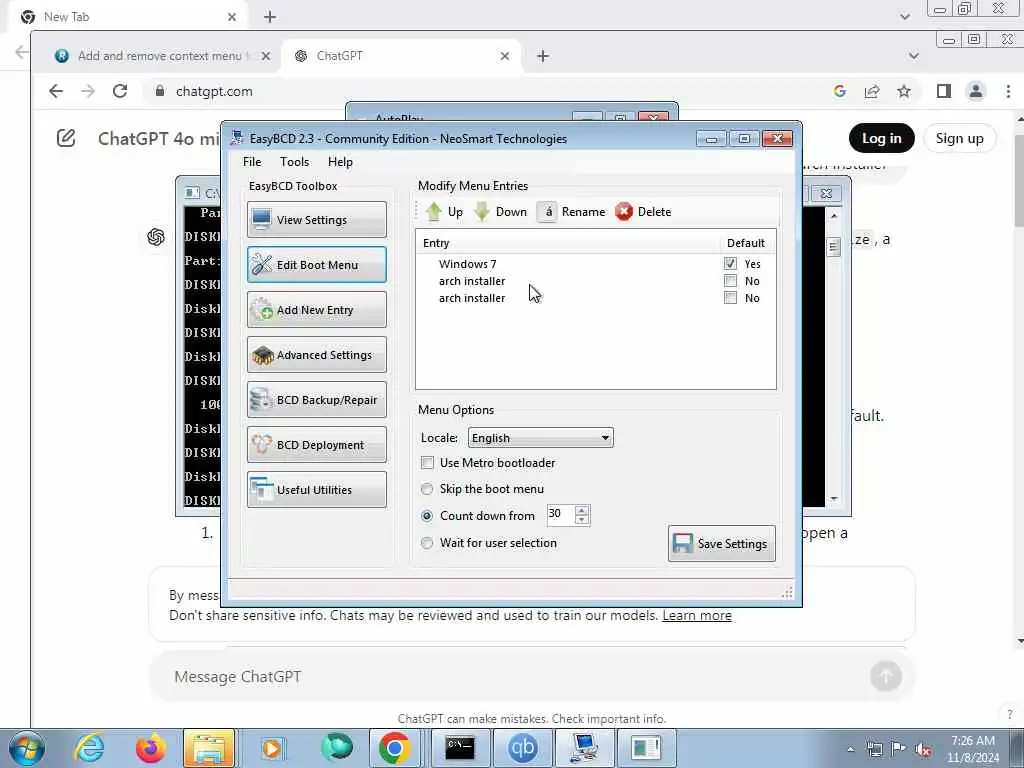Uncheck default checkbox for Windows 7
The height and width of the screenshot is (768, 1024).
pos(730,263)
